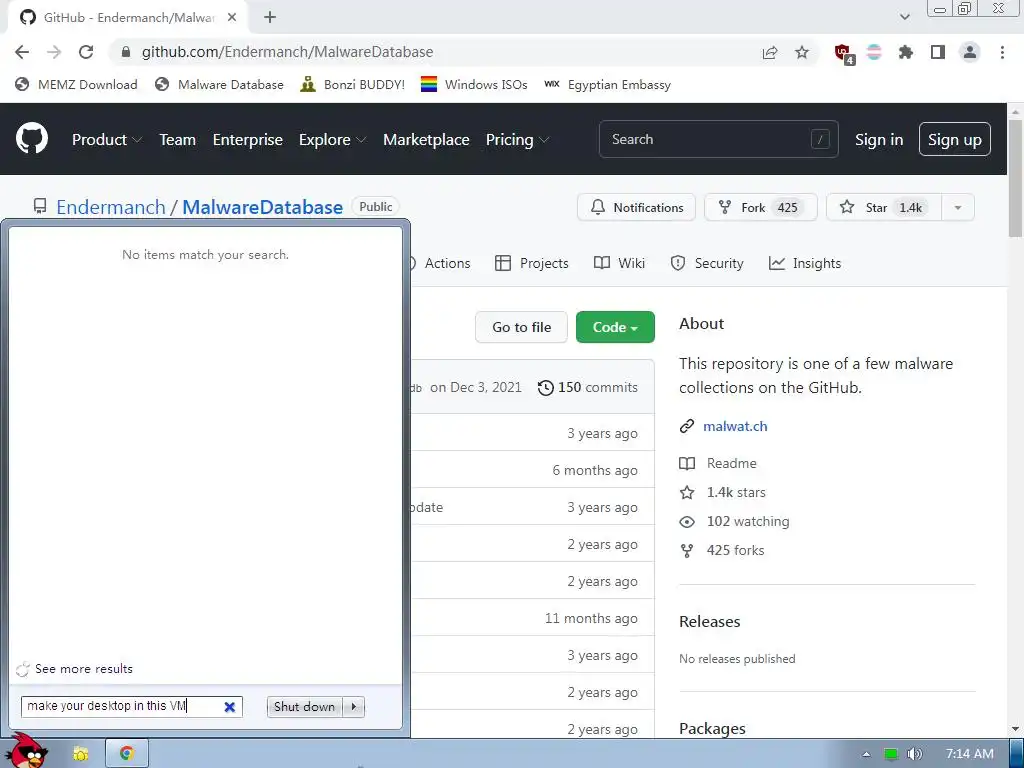This screenshot has width=1024, height=768.
Task: Reload the page with the refresh icon
Action: pyautogui.click(x=86, y=52)
